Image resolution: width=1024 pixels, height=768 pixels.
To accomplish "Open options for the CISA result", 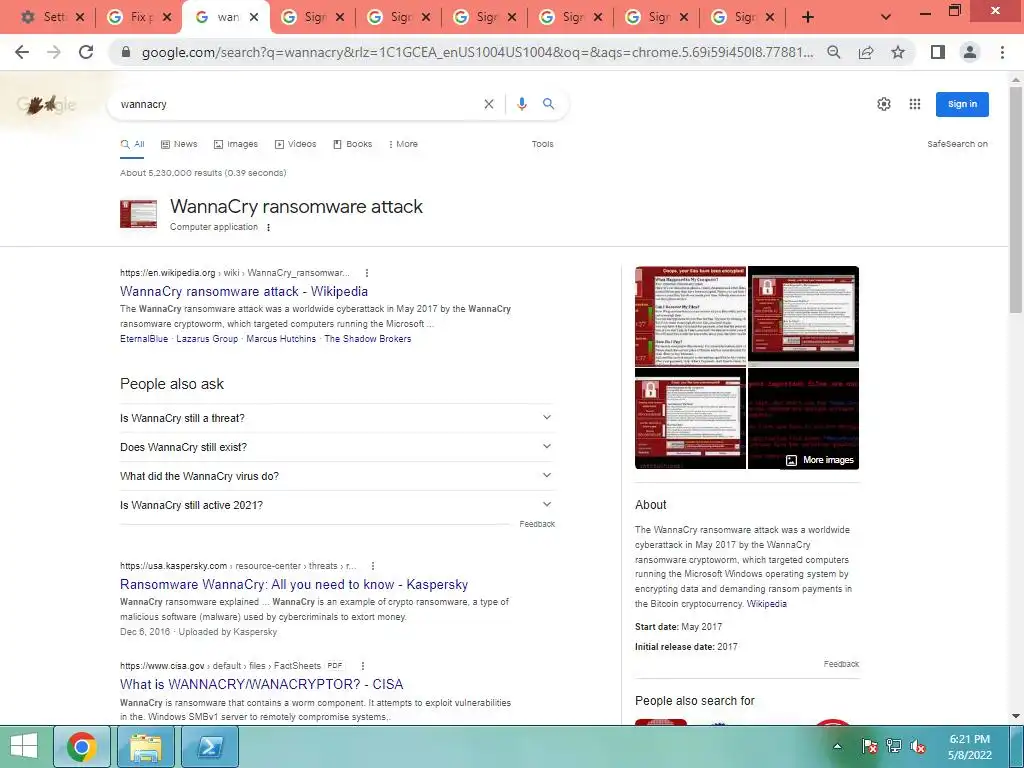I will pyautogui.click(x=363, y=666).
